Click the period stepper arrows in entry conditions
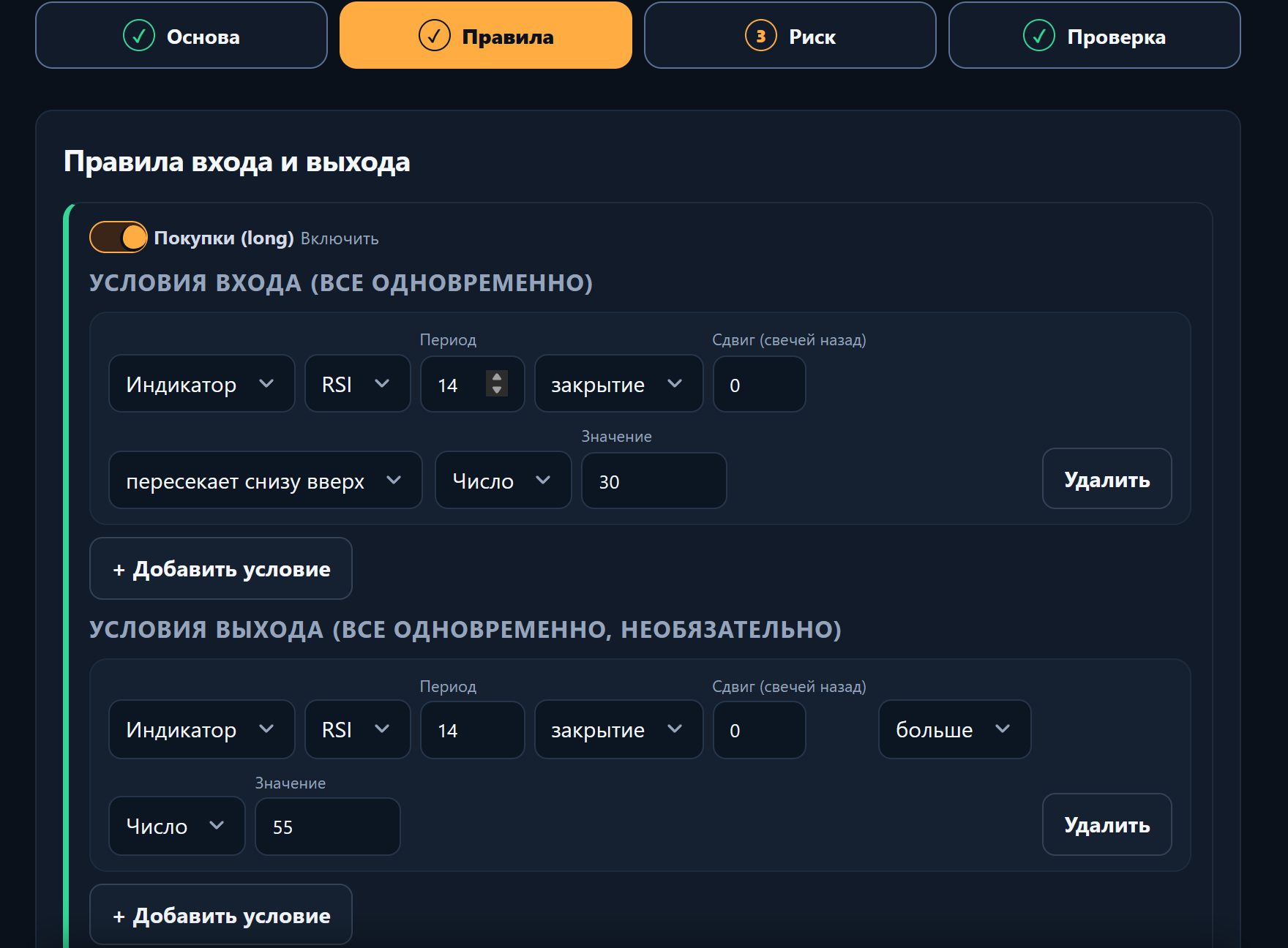The width and height of the screenshot is (1288, 948). pyautogui.click(x=497, y=383)
